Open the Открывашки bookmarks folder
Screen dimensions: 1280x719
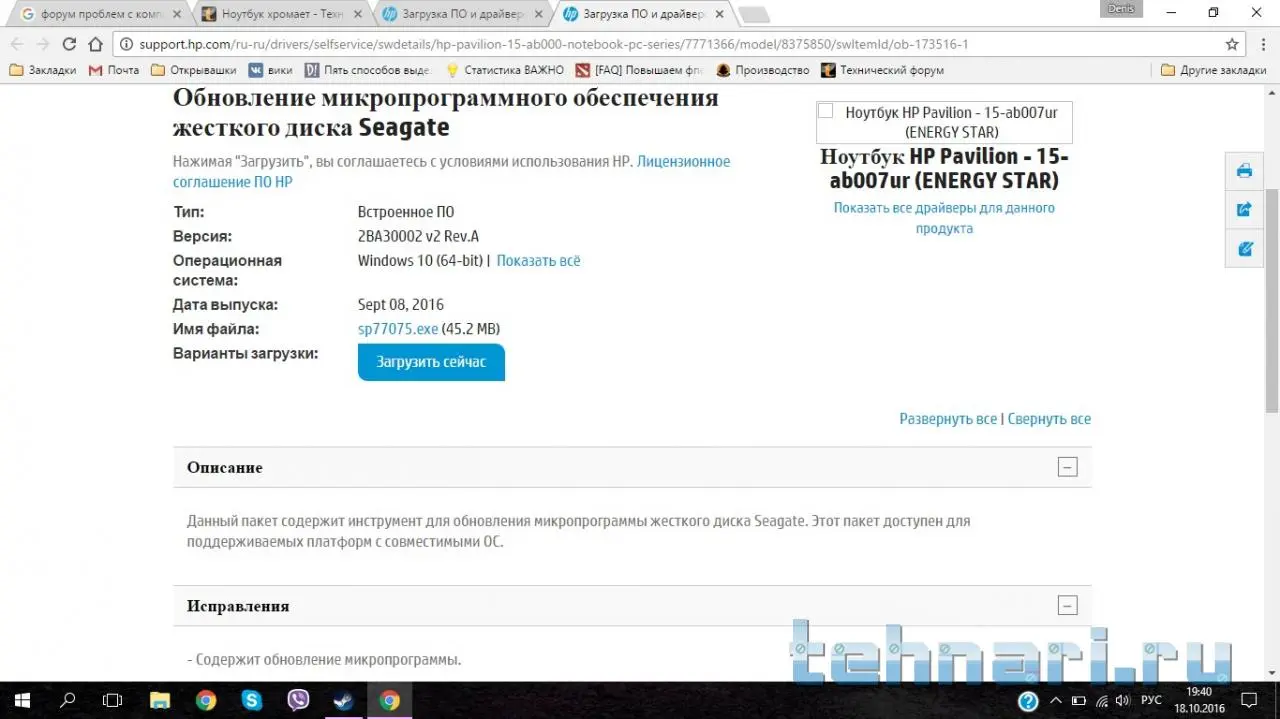(x=194, y=70)
